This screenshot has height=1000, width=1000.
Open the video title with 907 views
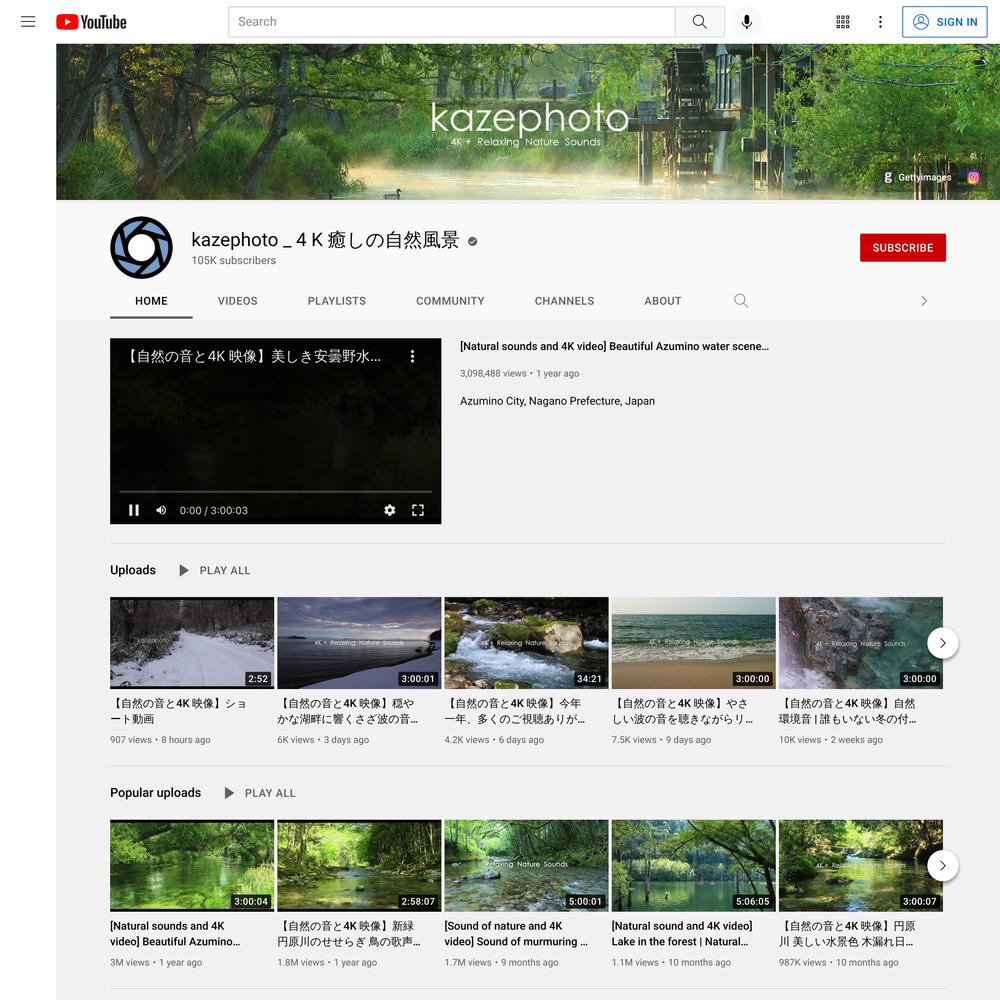[x=179, y=711]
